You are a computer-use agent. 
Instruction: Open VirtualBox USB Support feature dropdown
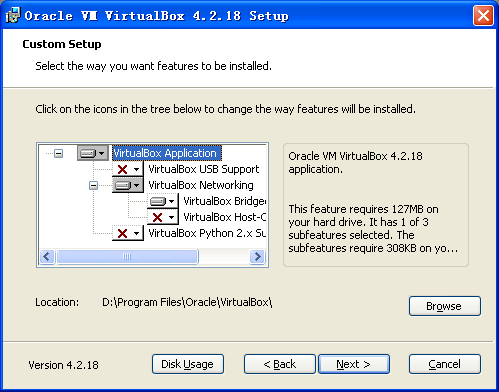click(x=128, y=169)
